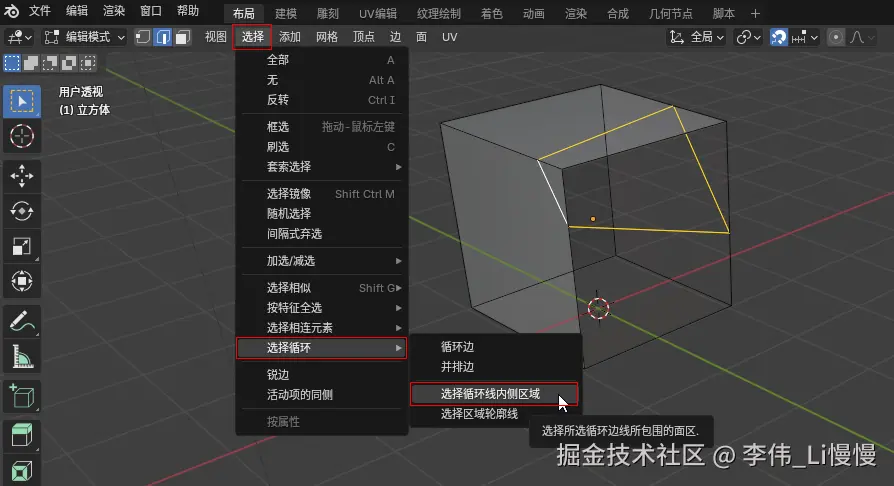
Task: Expand the 套索选择 submenu
Action: point(322,167)
